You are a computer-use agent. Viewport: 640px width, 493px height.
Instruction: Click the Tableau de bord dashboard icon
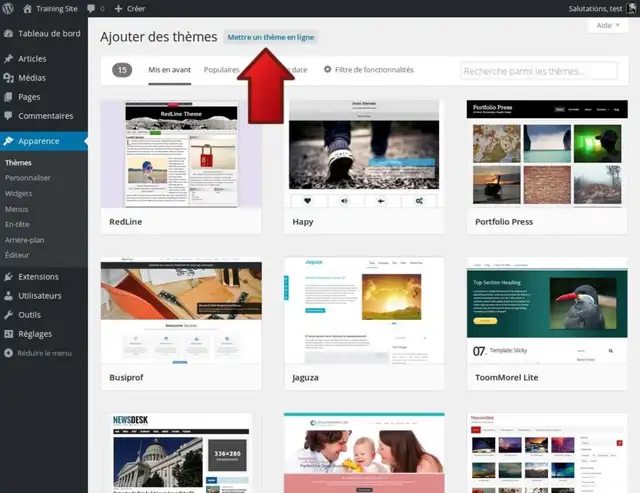(x=9, y=33)
